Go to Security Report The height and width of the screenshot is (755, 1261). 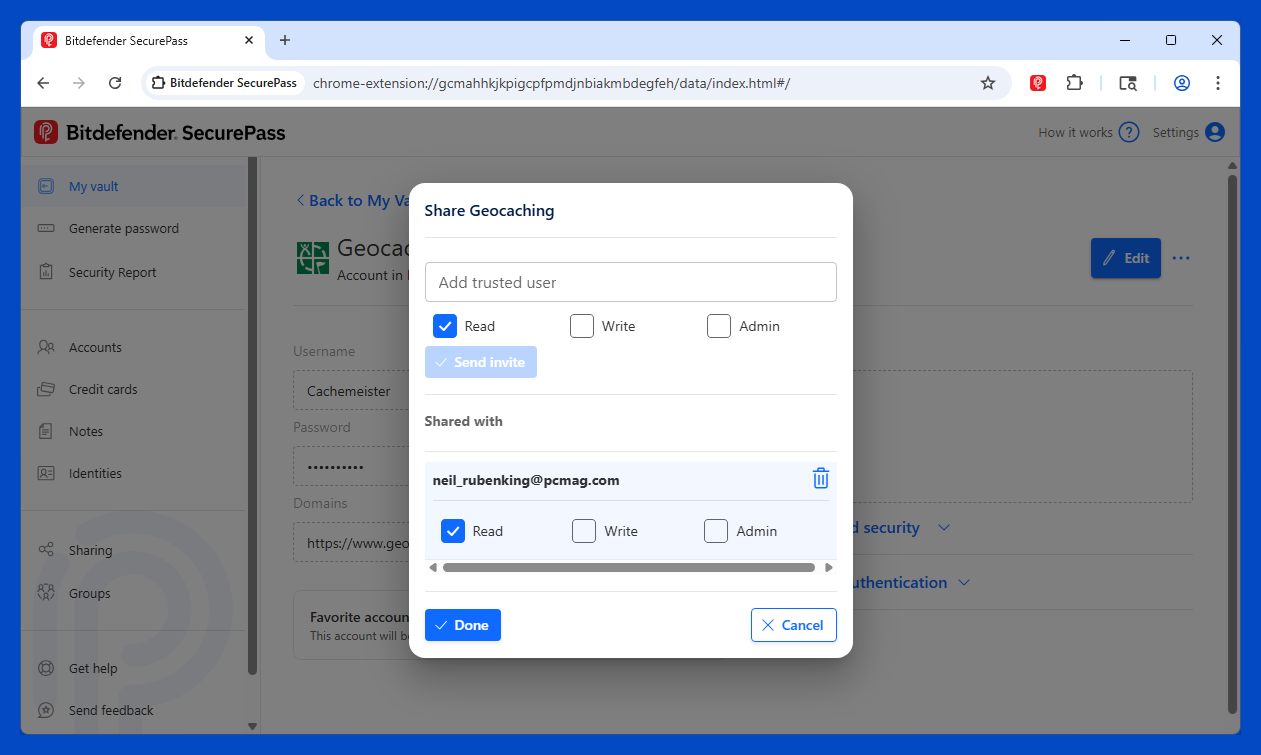coord(113,272)
